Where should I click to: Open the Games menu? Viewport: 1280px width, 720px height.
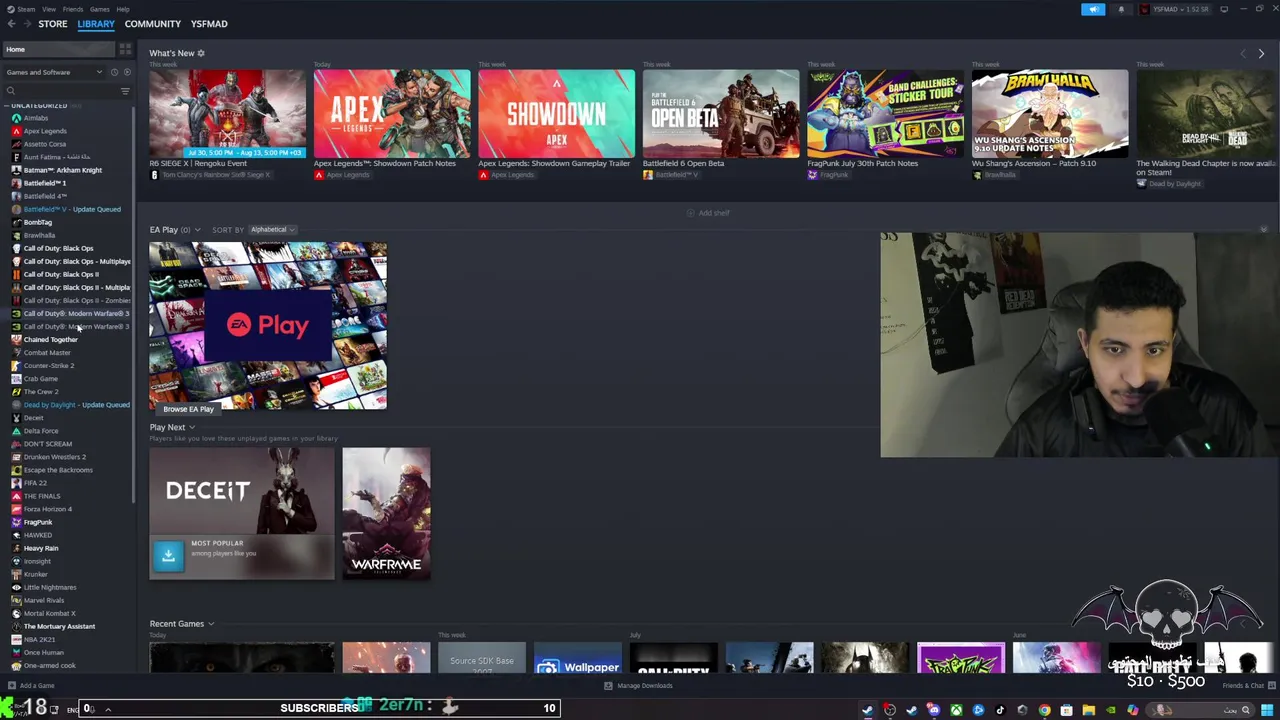pos(99,9)
